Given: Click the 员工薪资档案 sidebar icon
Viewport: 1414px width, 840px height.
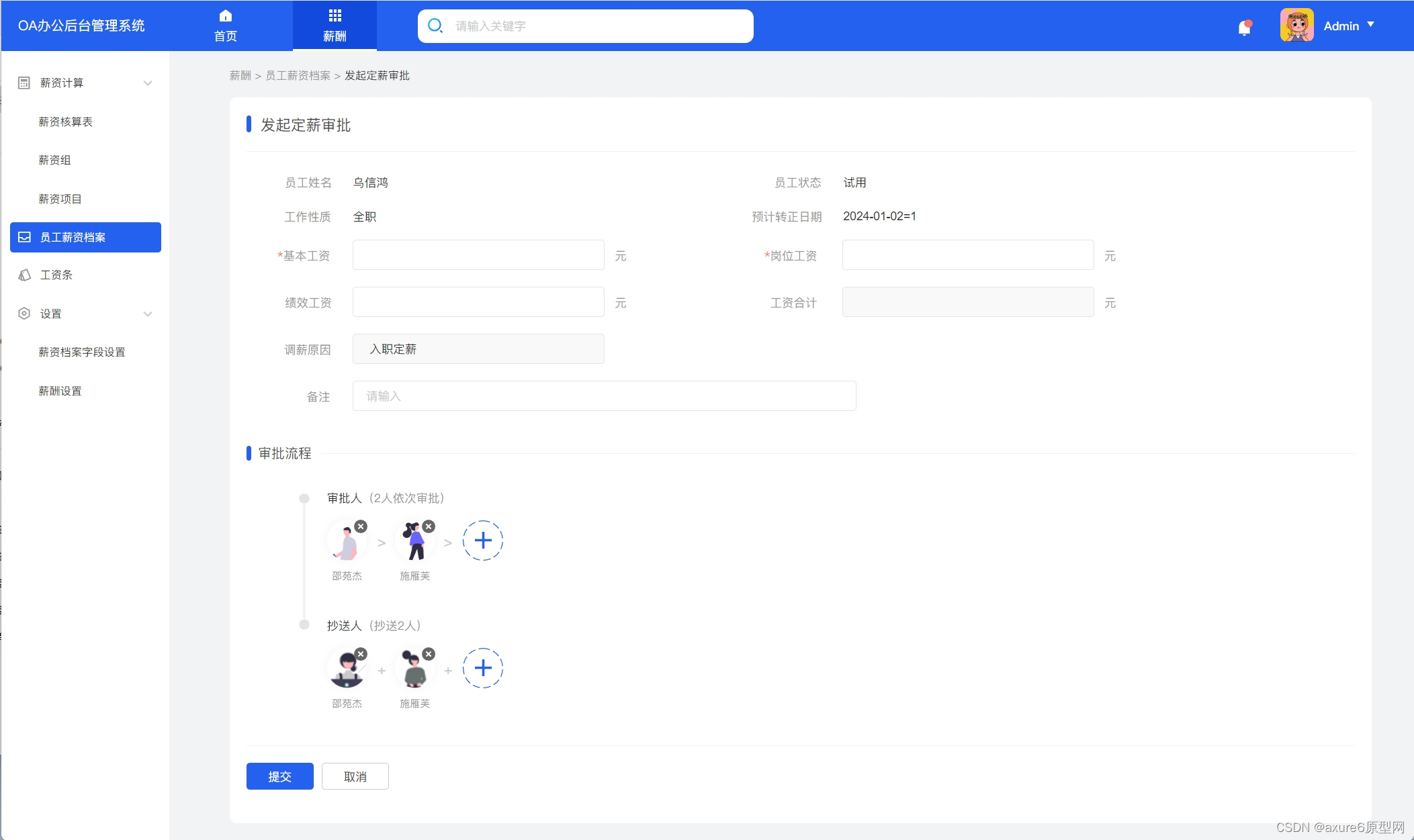Looking at the screenshot, I should tap(23, 236).
